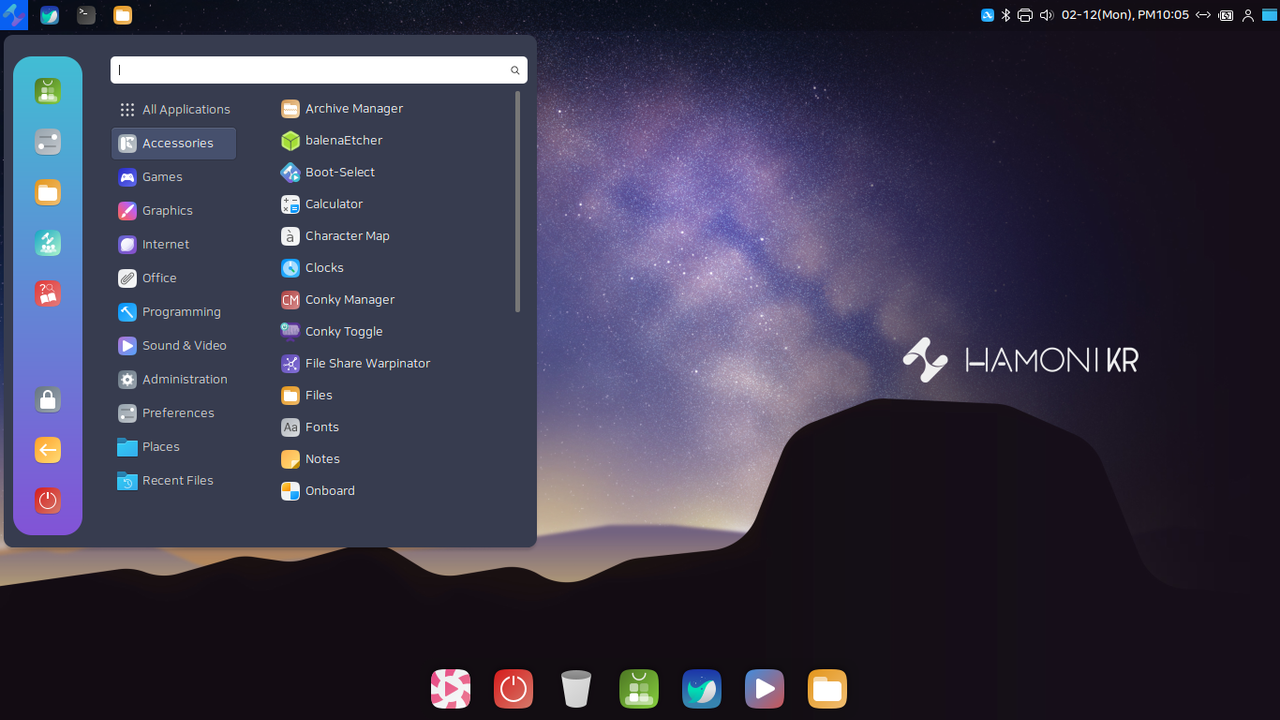Select the Games category

[x=174, y=177]
